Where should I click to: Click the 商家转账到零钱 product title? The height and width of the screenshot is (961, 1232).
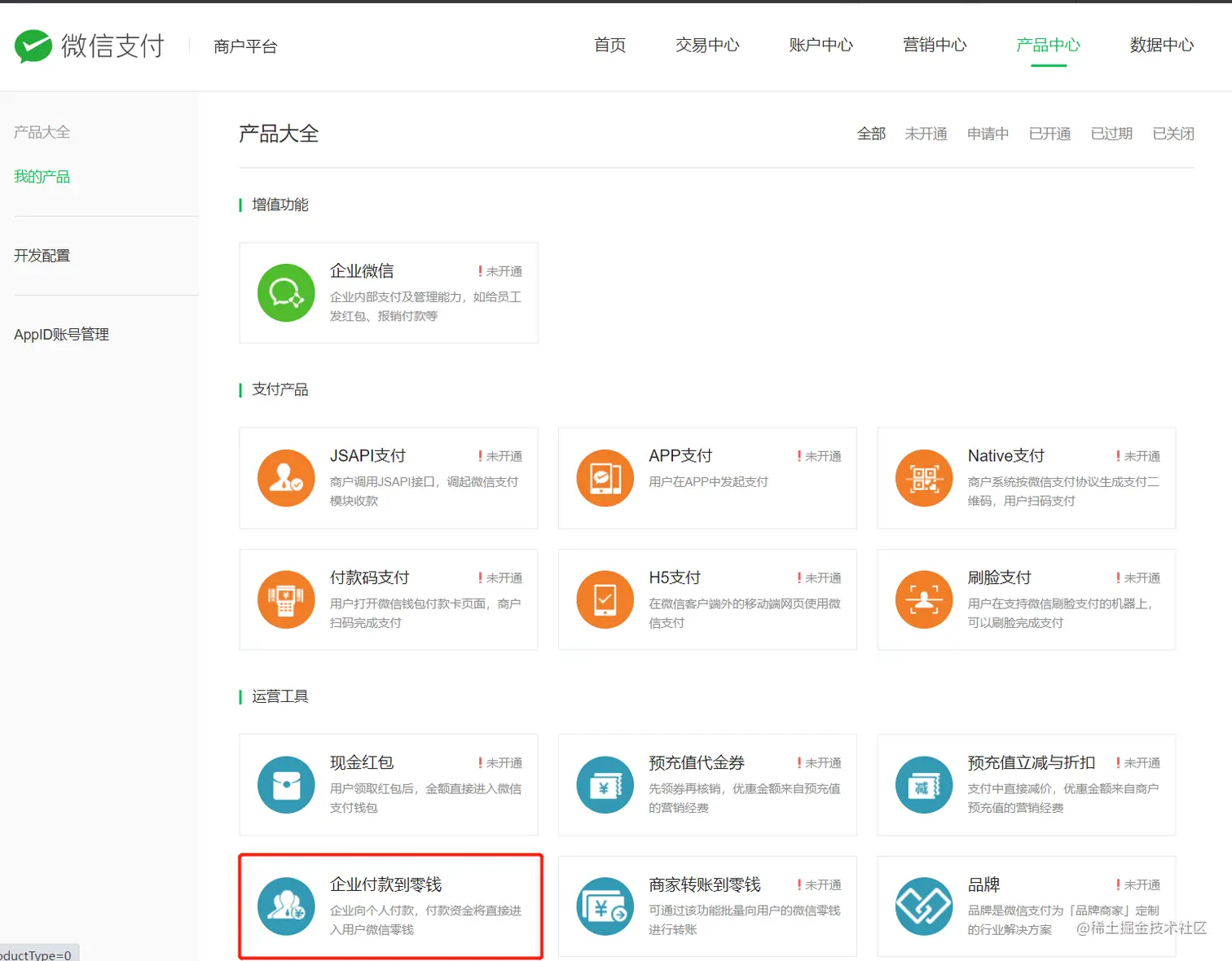click(x=705, y=884)
